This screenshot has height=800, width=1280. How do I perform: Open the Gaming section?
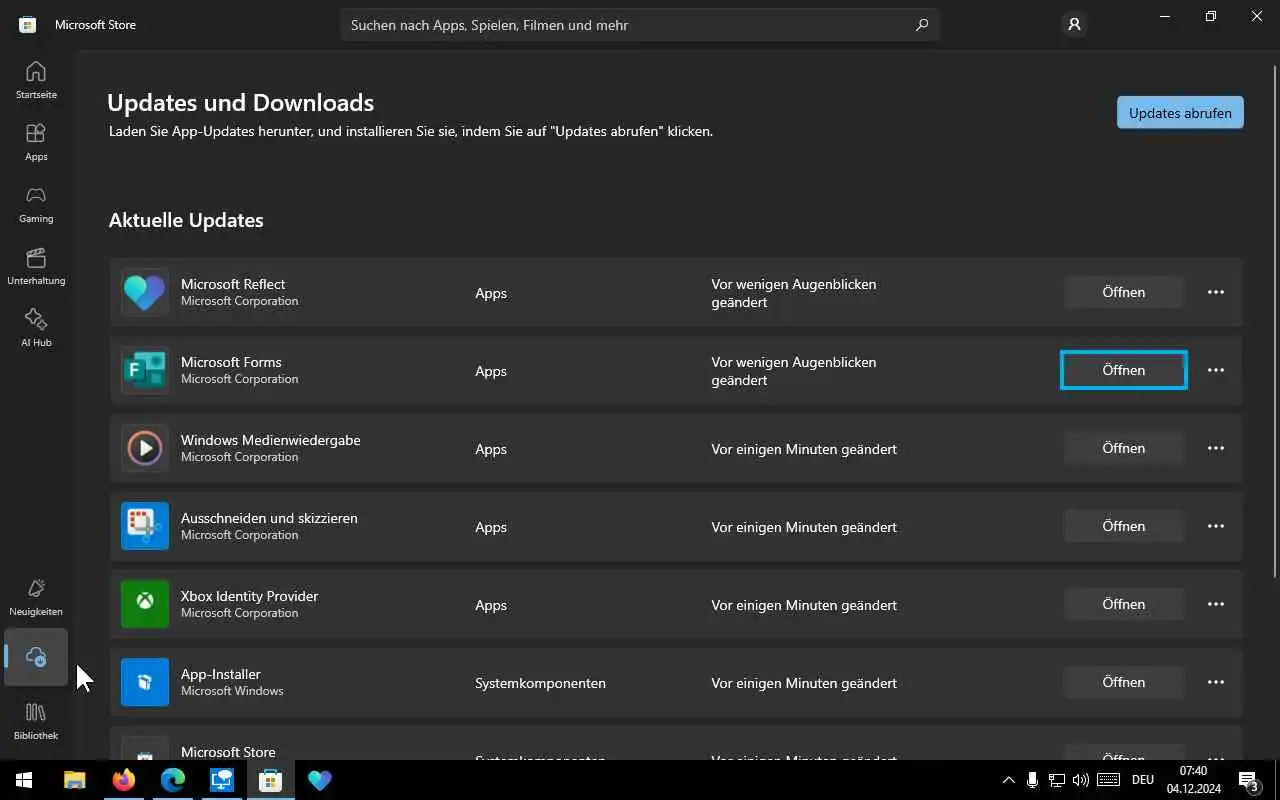(36, 204)
